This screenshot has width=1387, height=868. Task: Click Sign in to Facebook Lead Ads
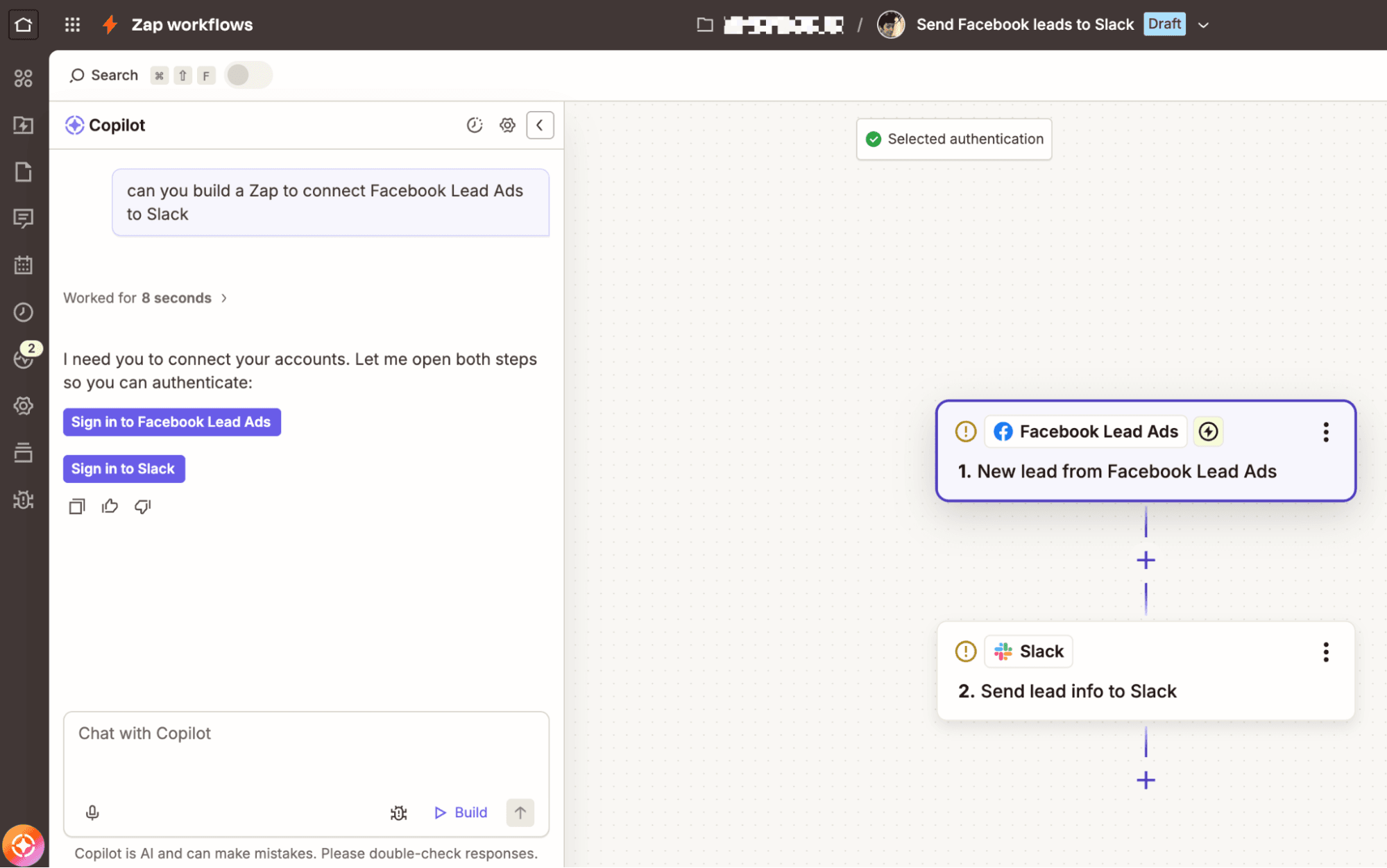click(172, 422)
